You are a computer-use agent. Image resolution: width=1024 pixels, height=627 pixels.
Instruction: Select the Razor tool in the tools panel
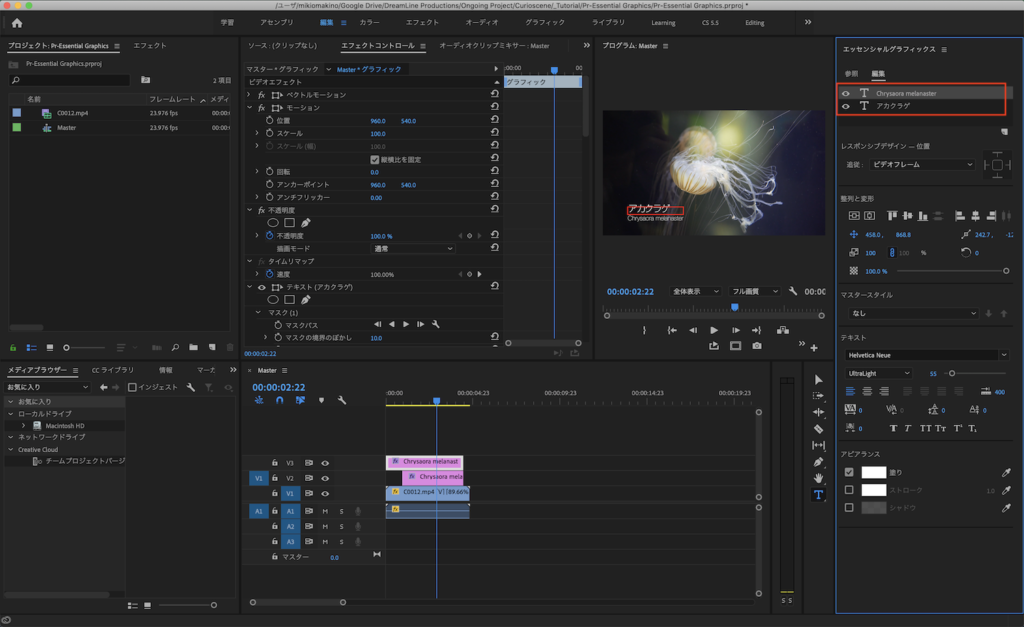click(x=818, y=429)
